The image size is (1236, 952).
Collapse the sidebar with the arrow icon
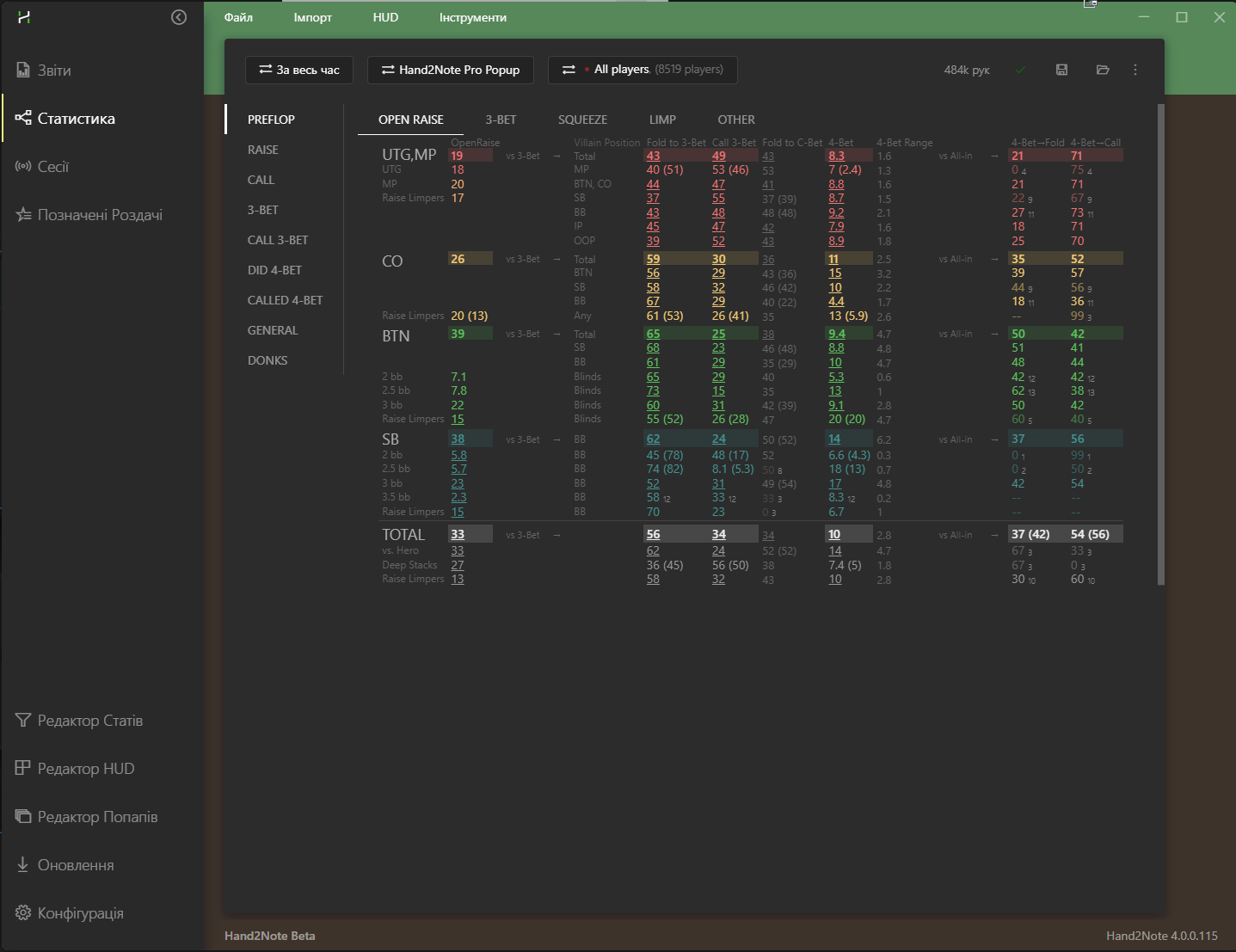pos(179,17)
